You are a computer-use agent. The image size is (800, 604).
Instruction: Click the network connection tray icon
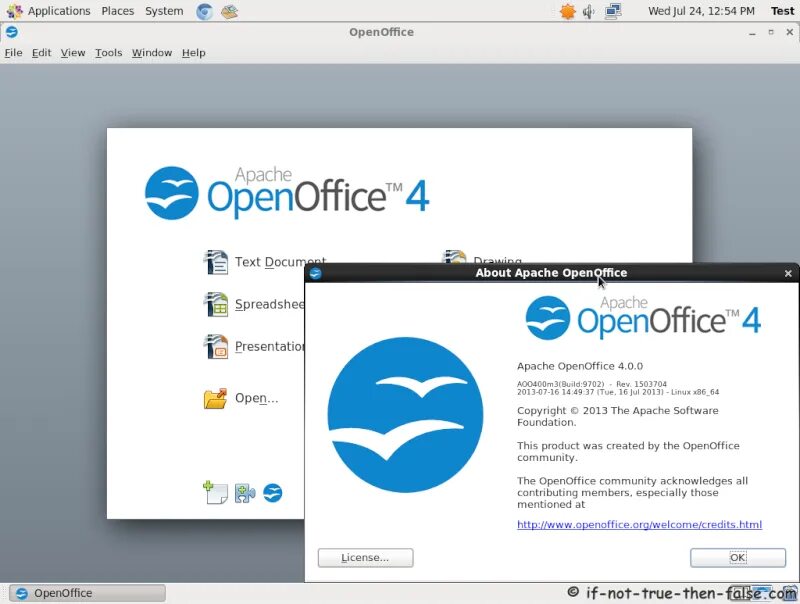click(613, 11)
